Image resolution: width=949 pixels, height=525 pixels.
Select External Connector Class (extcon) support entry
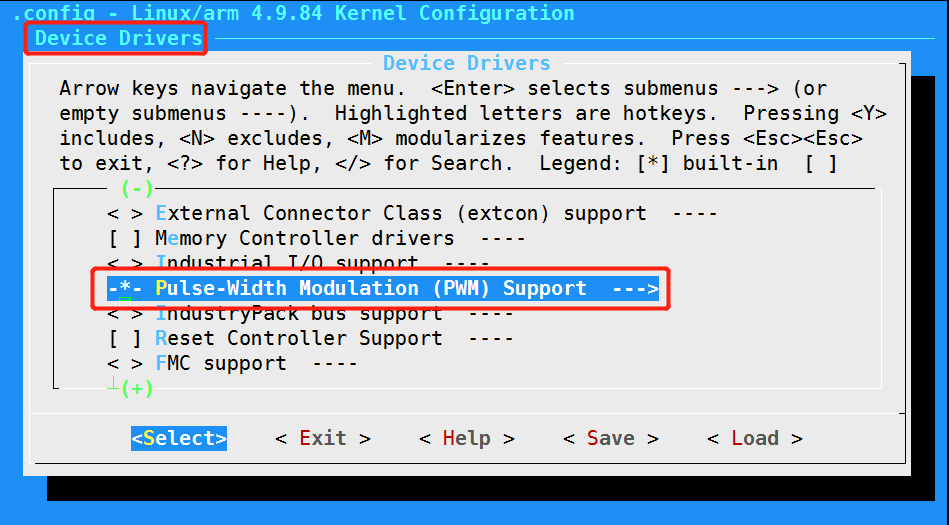pos(400,213)
